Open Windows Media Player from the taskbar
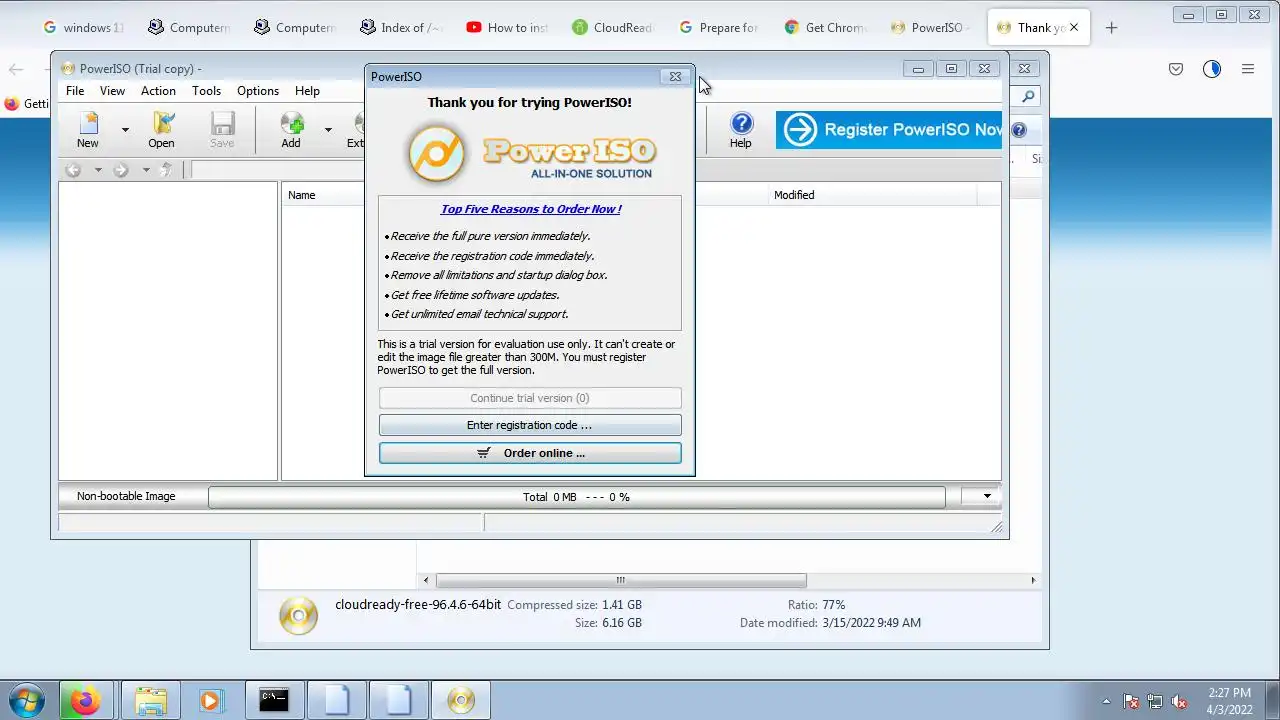1280x720 pixels. pyautogui.click(x=210, y=701)
